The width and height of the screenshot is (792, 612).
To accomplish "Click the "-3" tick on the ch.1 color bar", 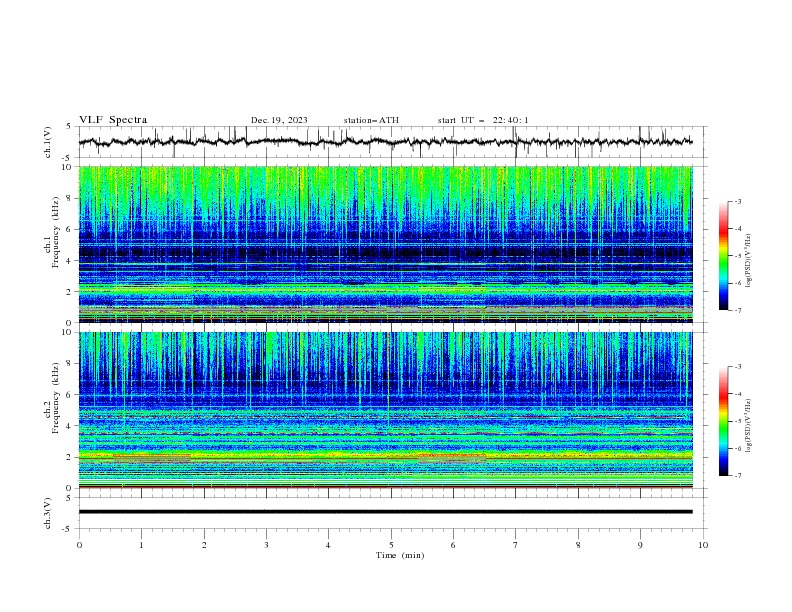I will click(x=738, y=201).
